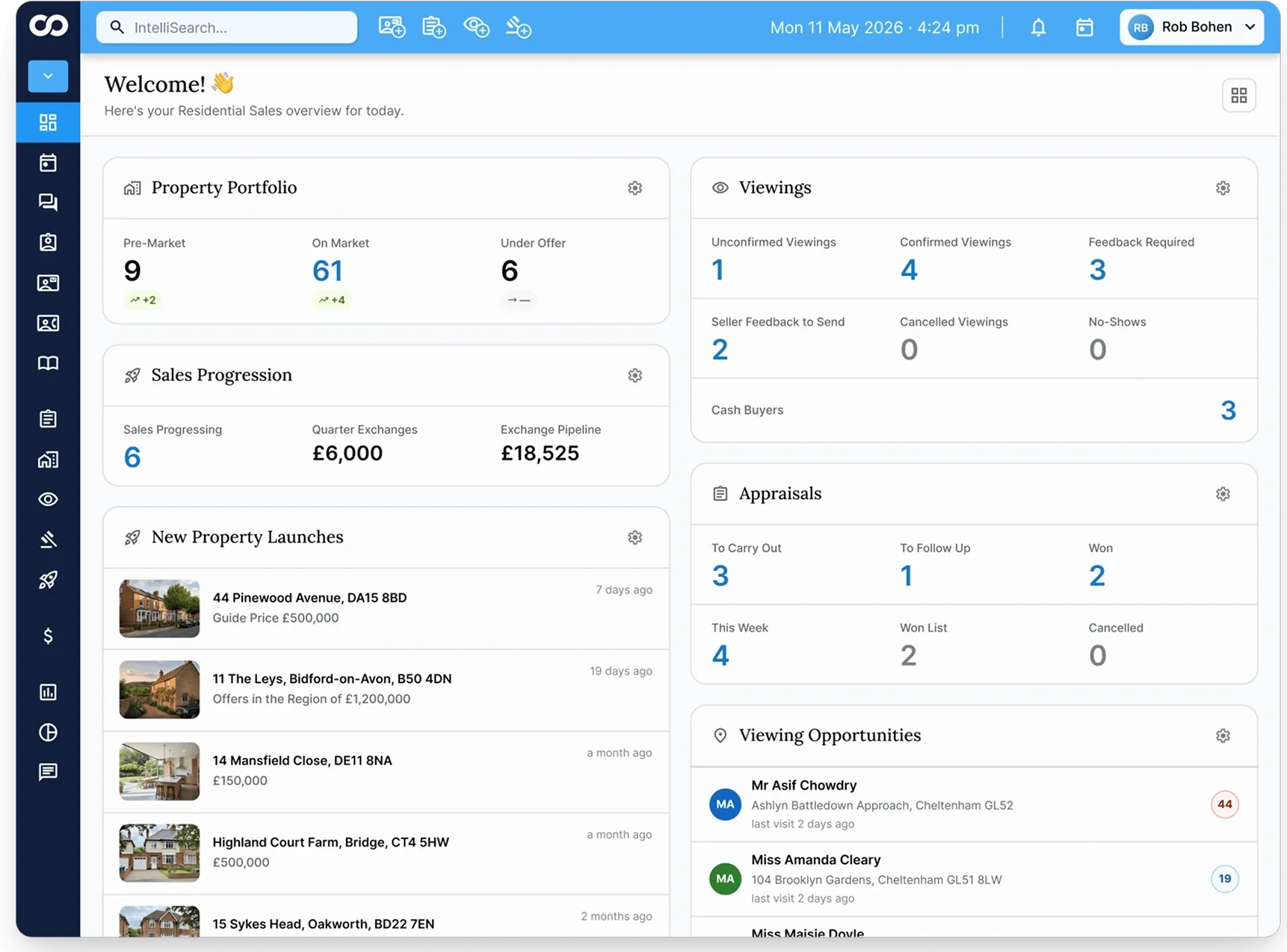Open Viewing Opportunities settings gear
Viewport: 1287px width, 952px height.
(1223, 736)
